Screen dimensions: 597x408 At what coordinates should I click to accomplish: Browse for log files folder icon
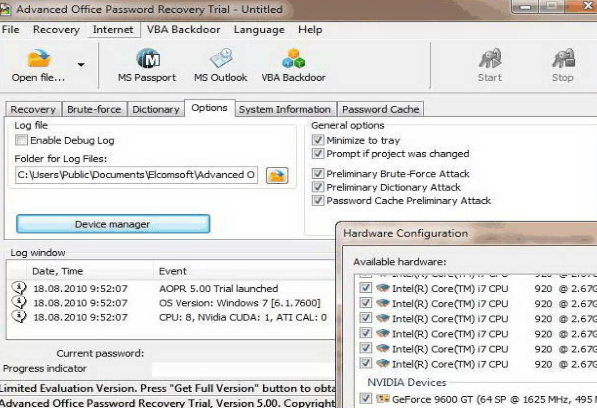pyautogui.click(x=277, y=175)
